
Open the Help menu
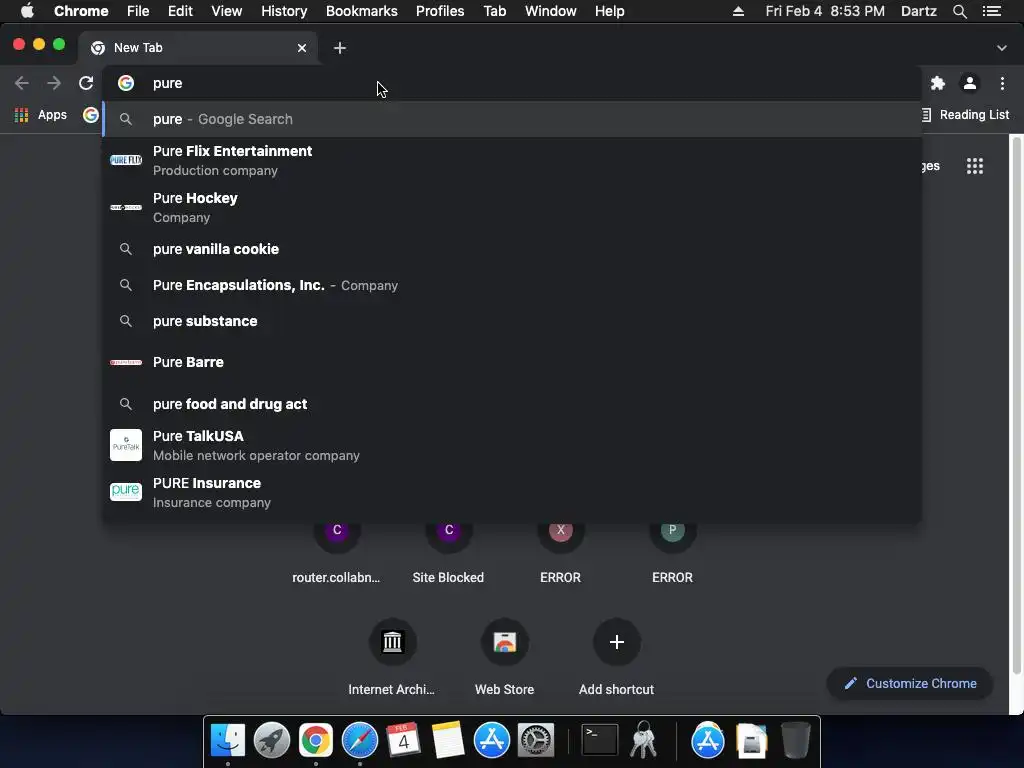pyautogui.click(x=609, y=11)
